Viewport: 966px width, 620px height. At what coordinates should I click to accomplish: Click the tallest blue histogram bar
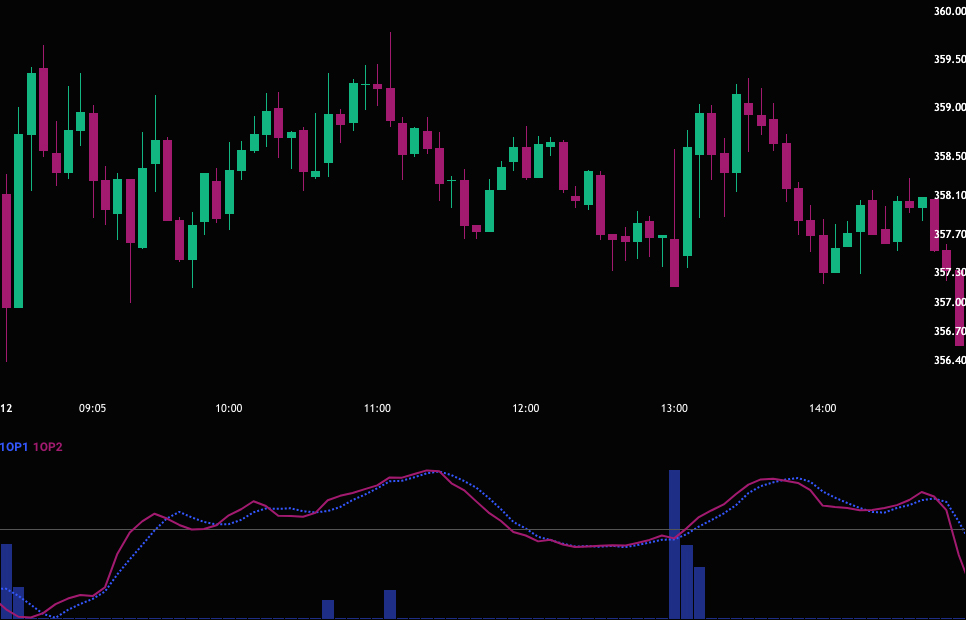pyautogui.click(x=674, y=543)
